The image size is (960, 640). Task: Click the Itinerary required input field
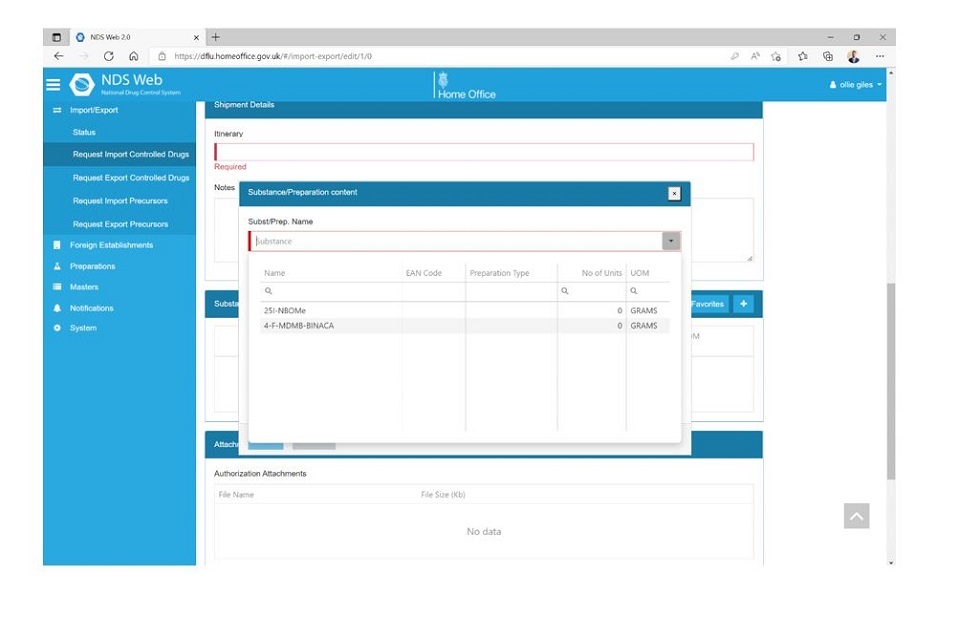tap(484, 152)
